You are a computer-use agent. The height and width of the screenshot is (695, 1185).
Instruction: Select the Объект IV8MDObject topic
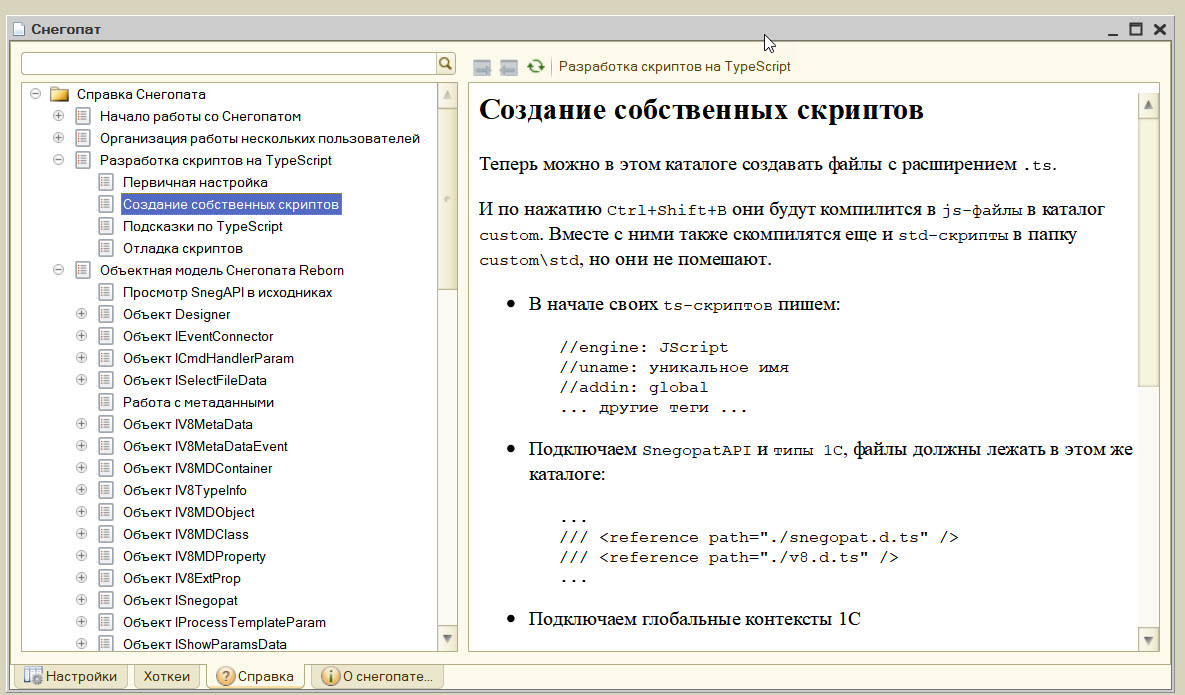pyautogui.click(x=189, y=511)
